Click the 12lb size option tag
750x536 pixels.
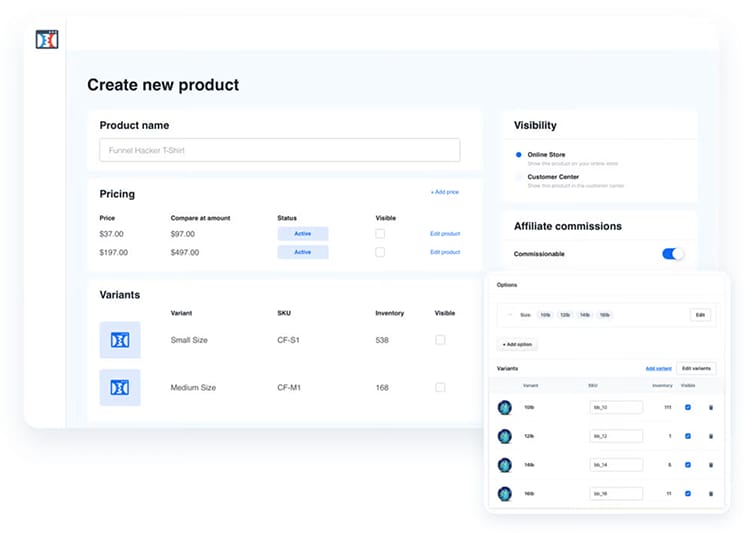coord(565,315)
